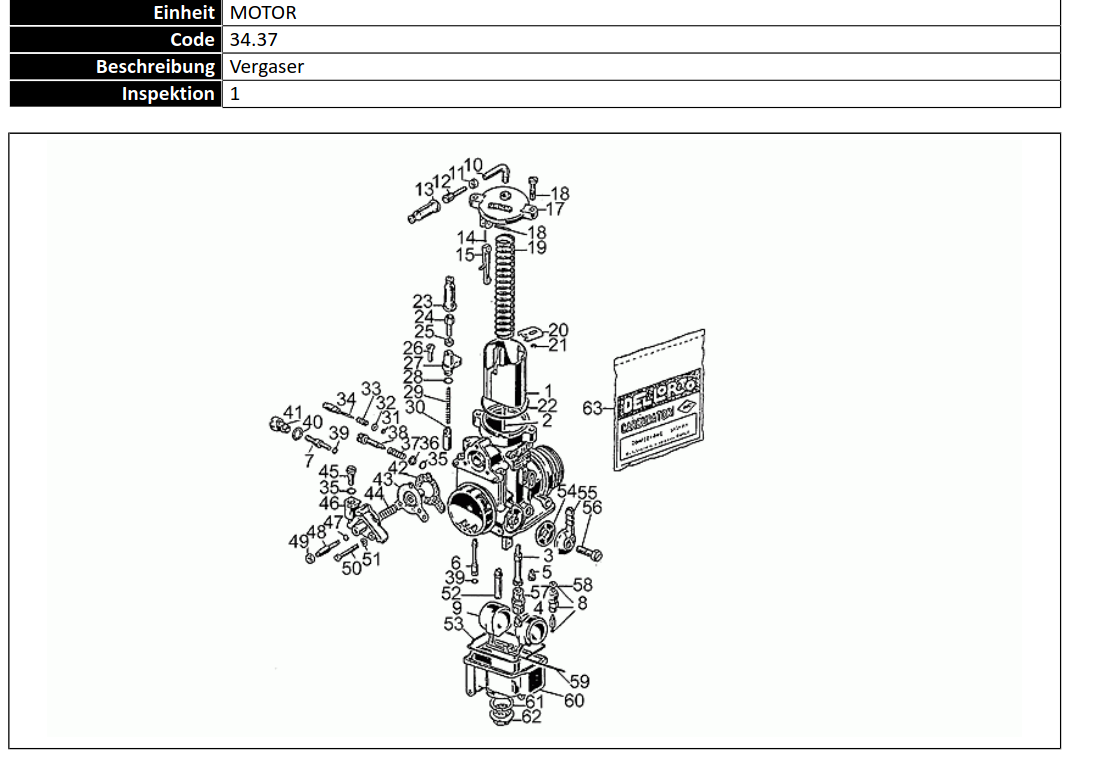Click part label 25
Screen dimensions: 1093x775
[425, 332]
